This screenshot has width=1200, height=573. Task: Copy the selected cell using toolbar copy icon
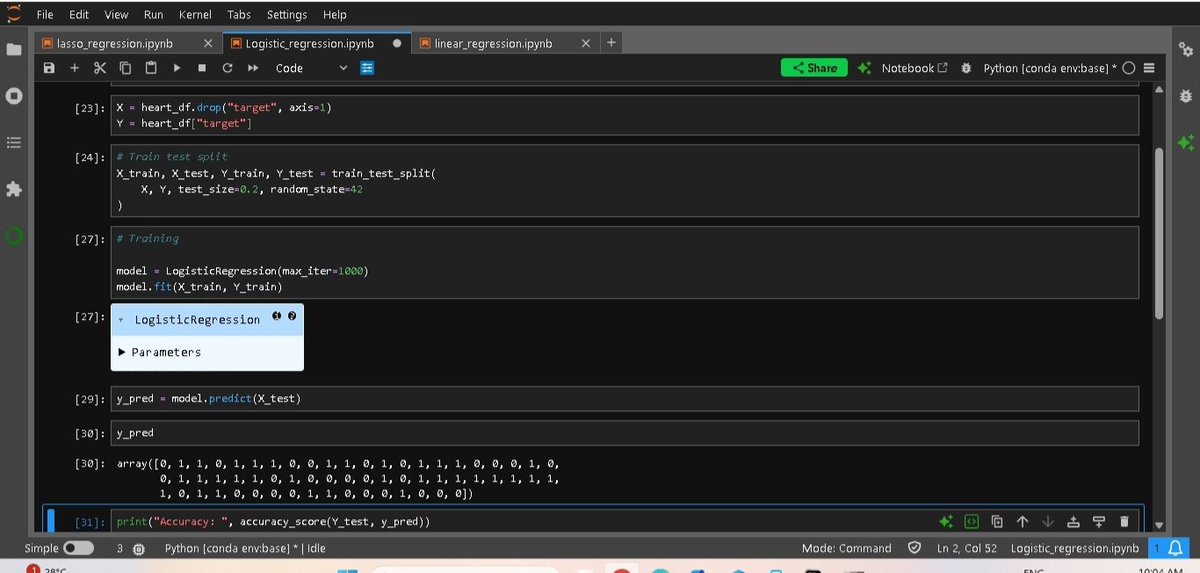click(125, 68)
